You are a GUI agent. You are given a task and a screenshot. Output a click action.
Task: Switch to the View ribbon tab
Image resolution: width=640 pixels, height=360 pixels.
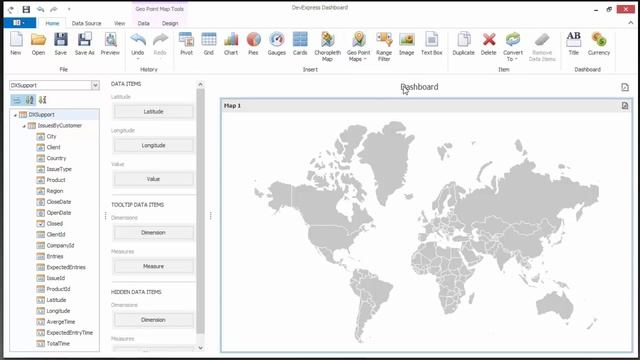[120, 23]
